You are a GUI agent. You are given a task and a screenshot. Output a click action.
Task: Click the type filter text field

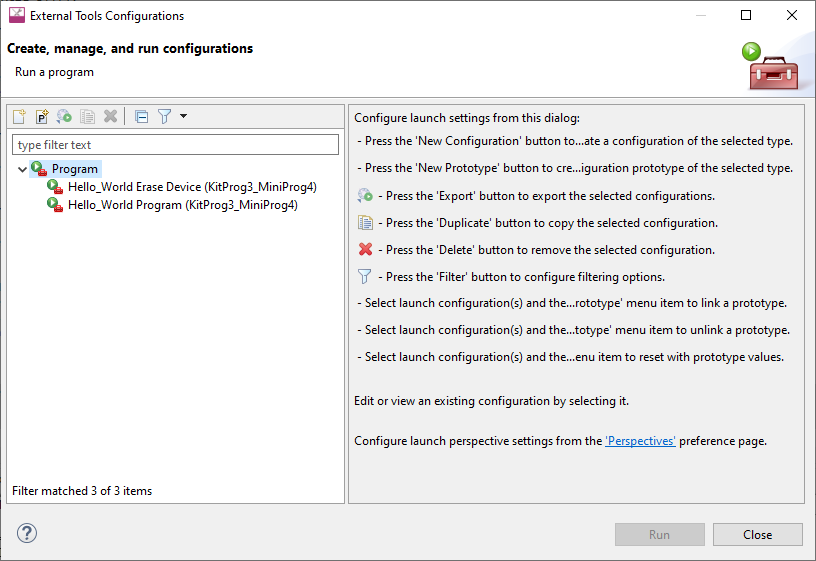point(175,145)
